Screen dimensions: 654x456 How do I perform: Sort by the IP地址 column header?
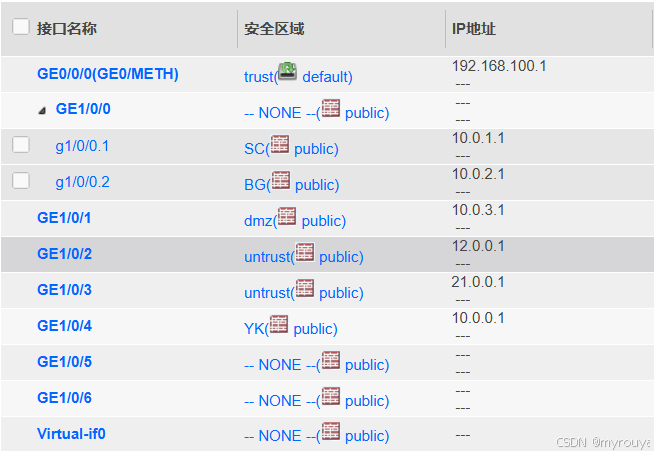pyautogui.click(x=474, y=29)
